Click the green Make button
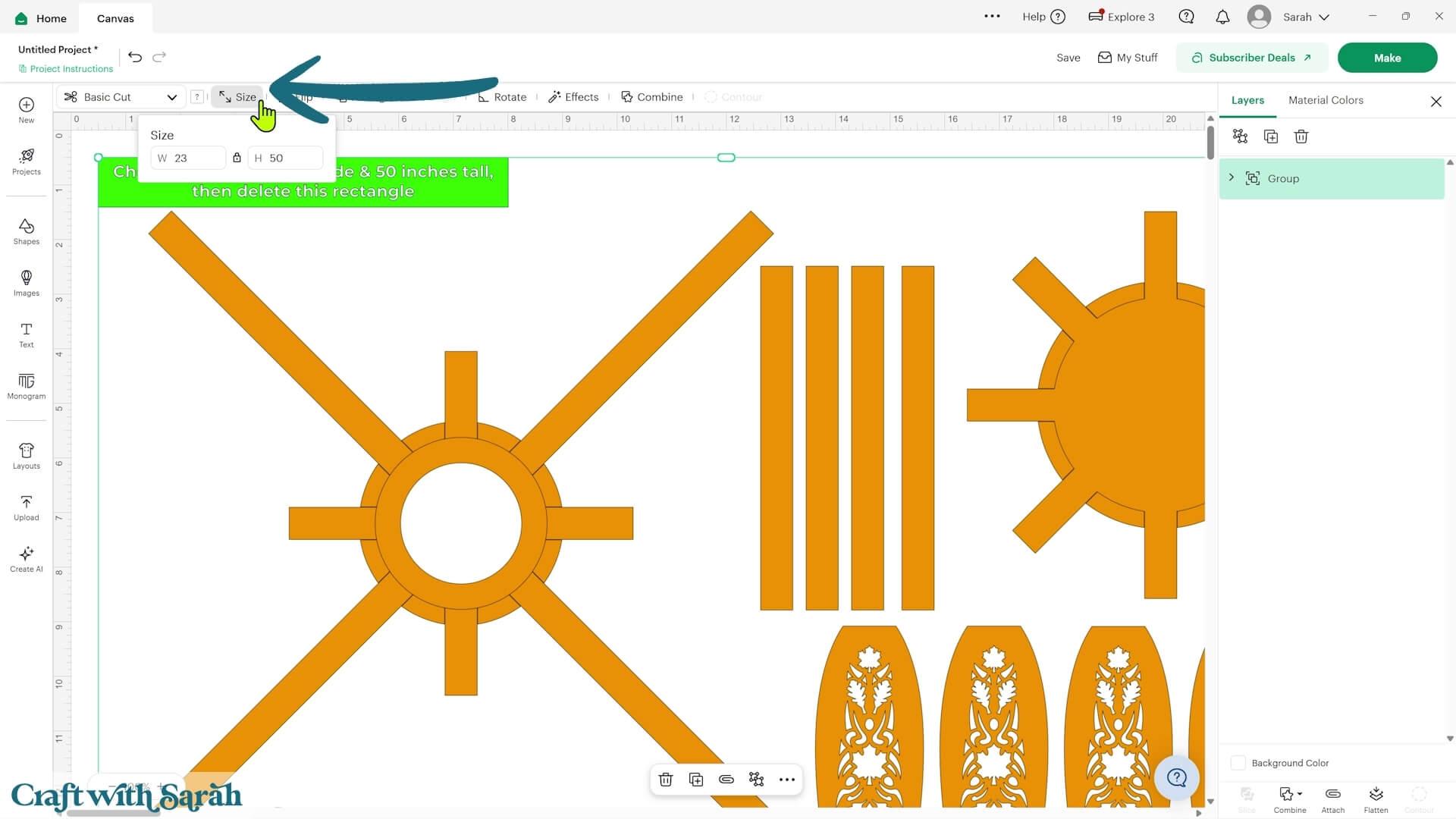 click(1387, 58)
